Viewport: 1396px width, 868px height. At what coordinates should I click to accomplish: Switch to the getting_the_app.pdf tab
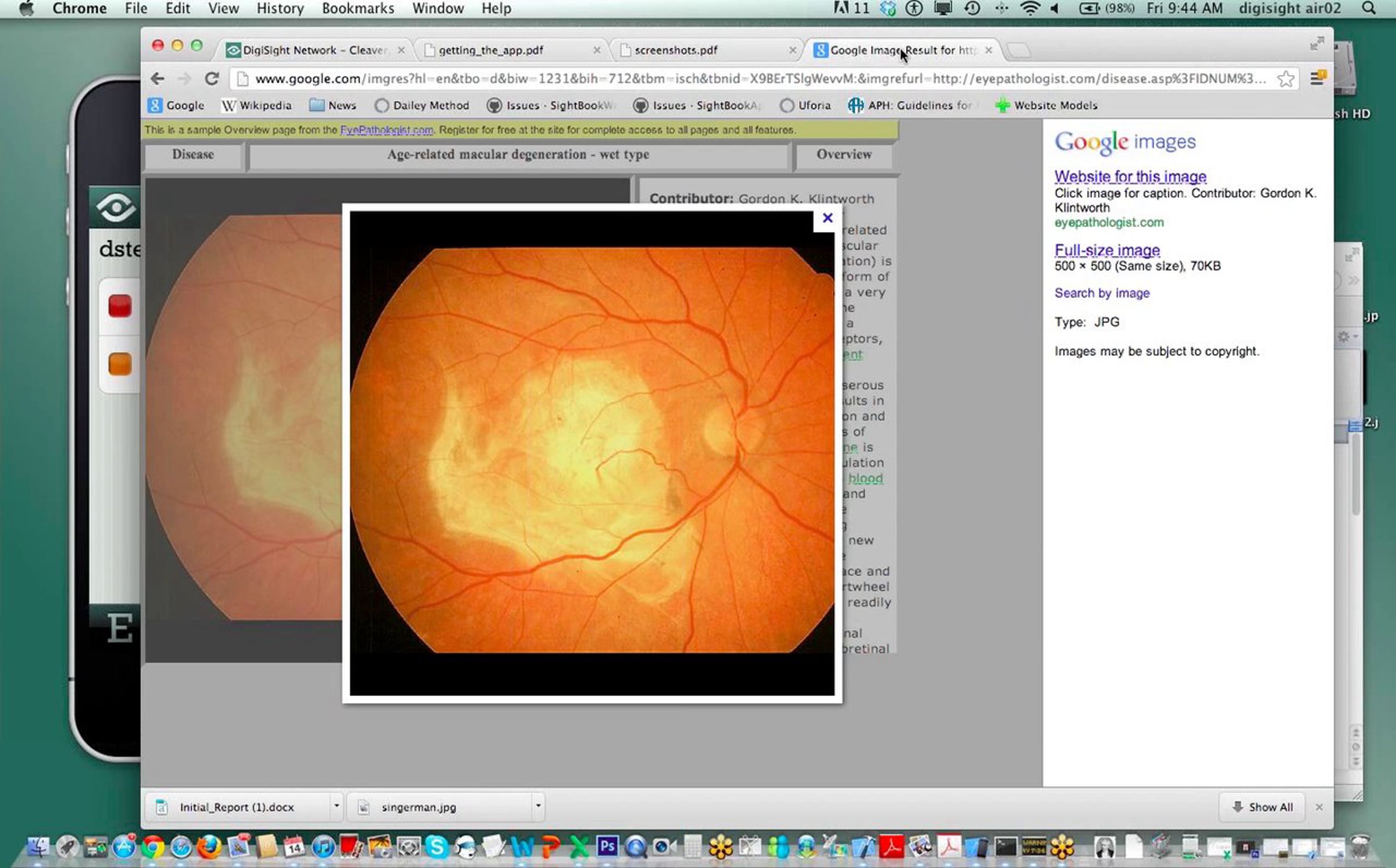(491, 51)
